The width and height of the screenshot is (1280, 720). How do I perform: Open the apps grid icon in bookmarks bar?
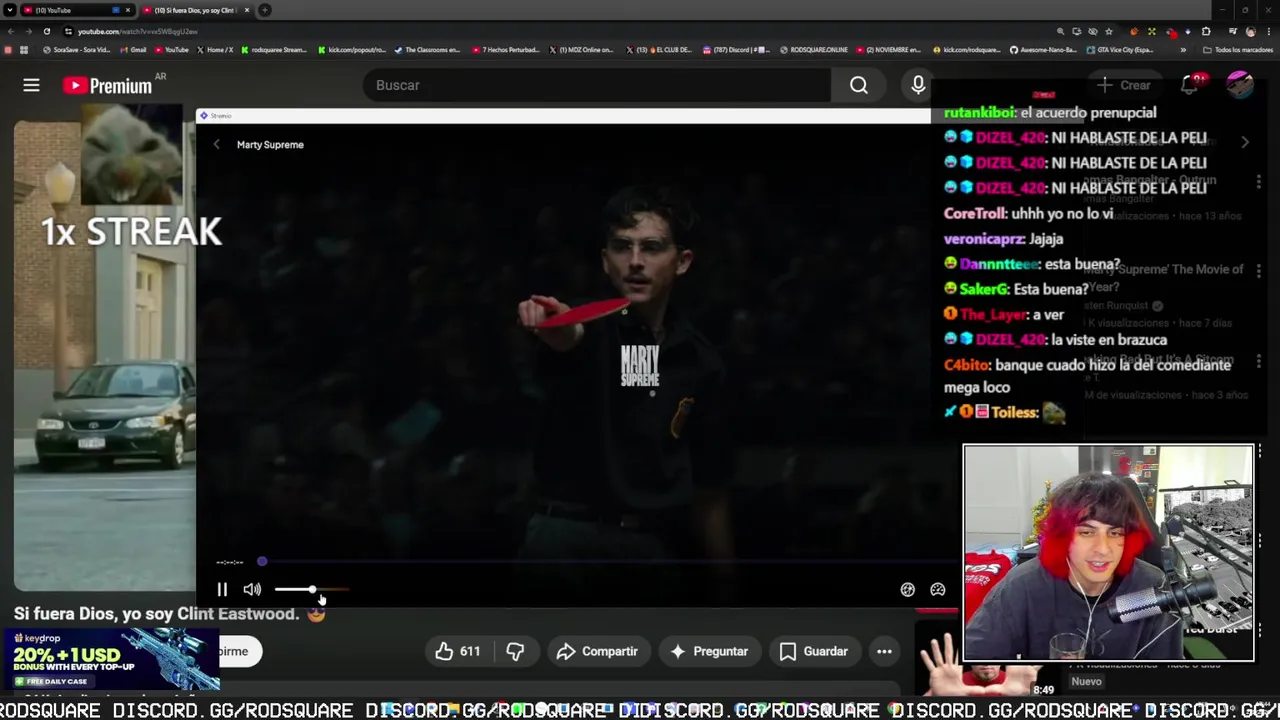(23, 49)
